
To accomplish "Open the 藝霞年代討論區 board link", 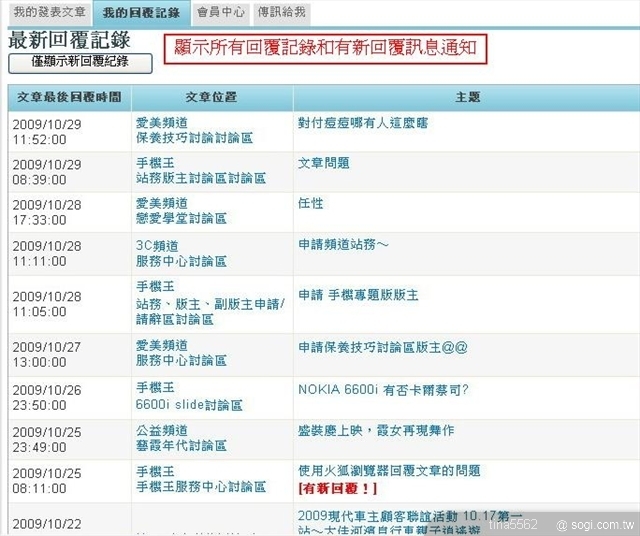I will coord(181,445).
